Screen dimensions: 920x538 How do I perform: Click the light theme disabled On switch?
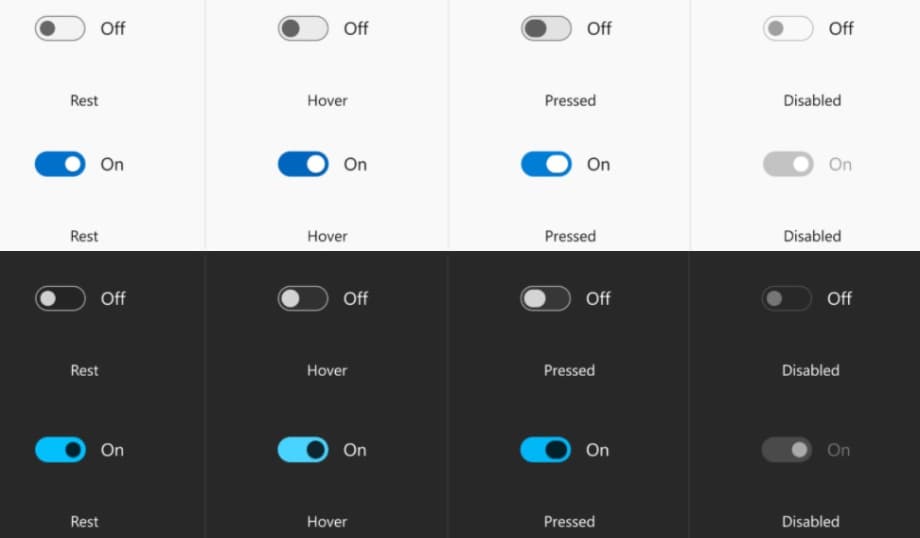click(788, 164)
